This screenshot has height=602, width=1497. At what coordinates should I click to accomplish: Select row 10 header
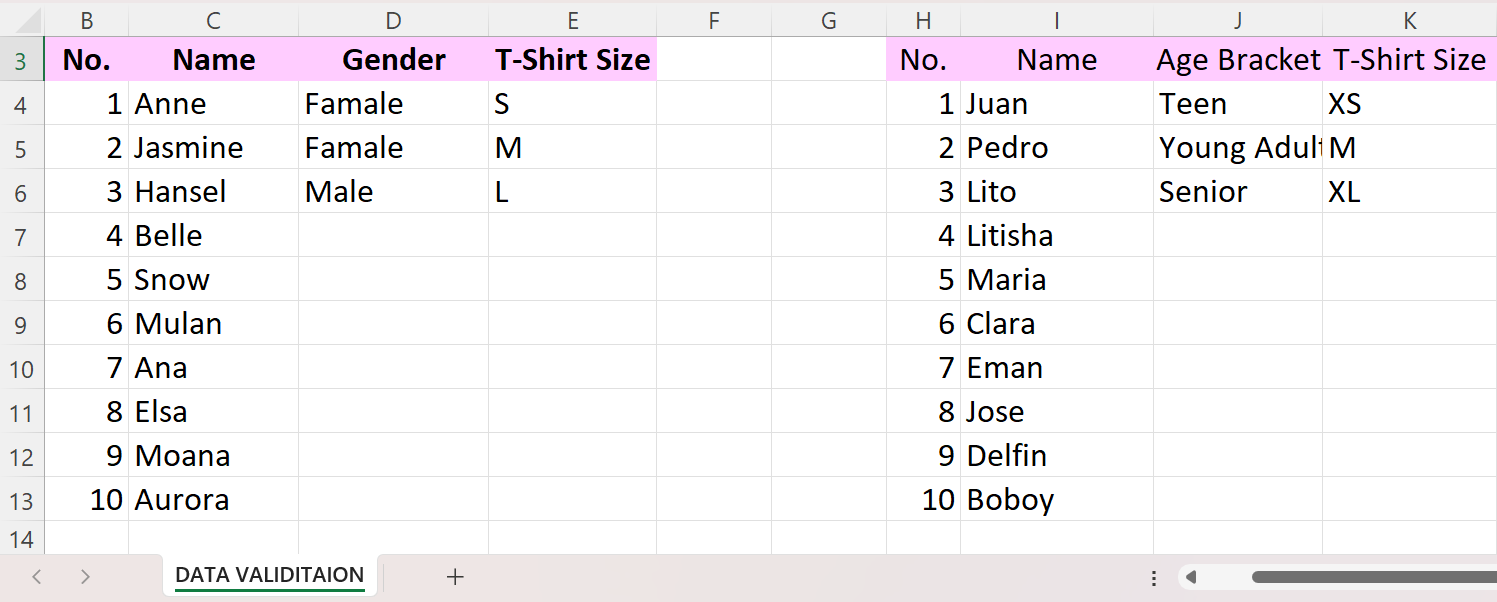[x=21, y=369]
